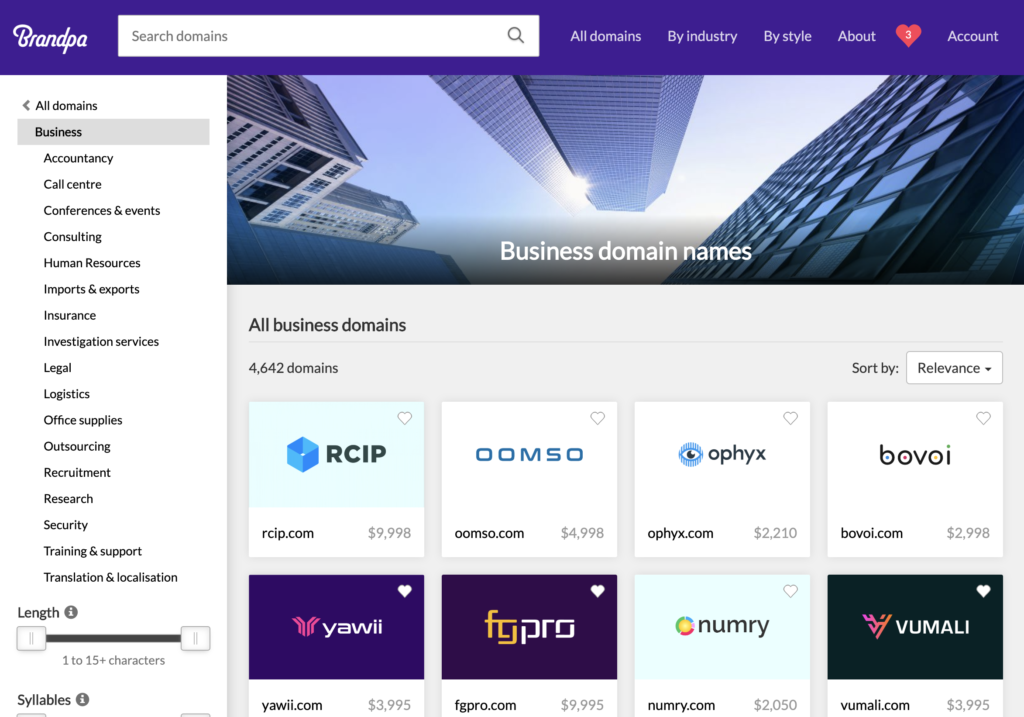This screenshot has height=717, width=1024.
Task: Click the Syllables info icon
Action: pos(82,699)
